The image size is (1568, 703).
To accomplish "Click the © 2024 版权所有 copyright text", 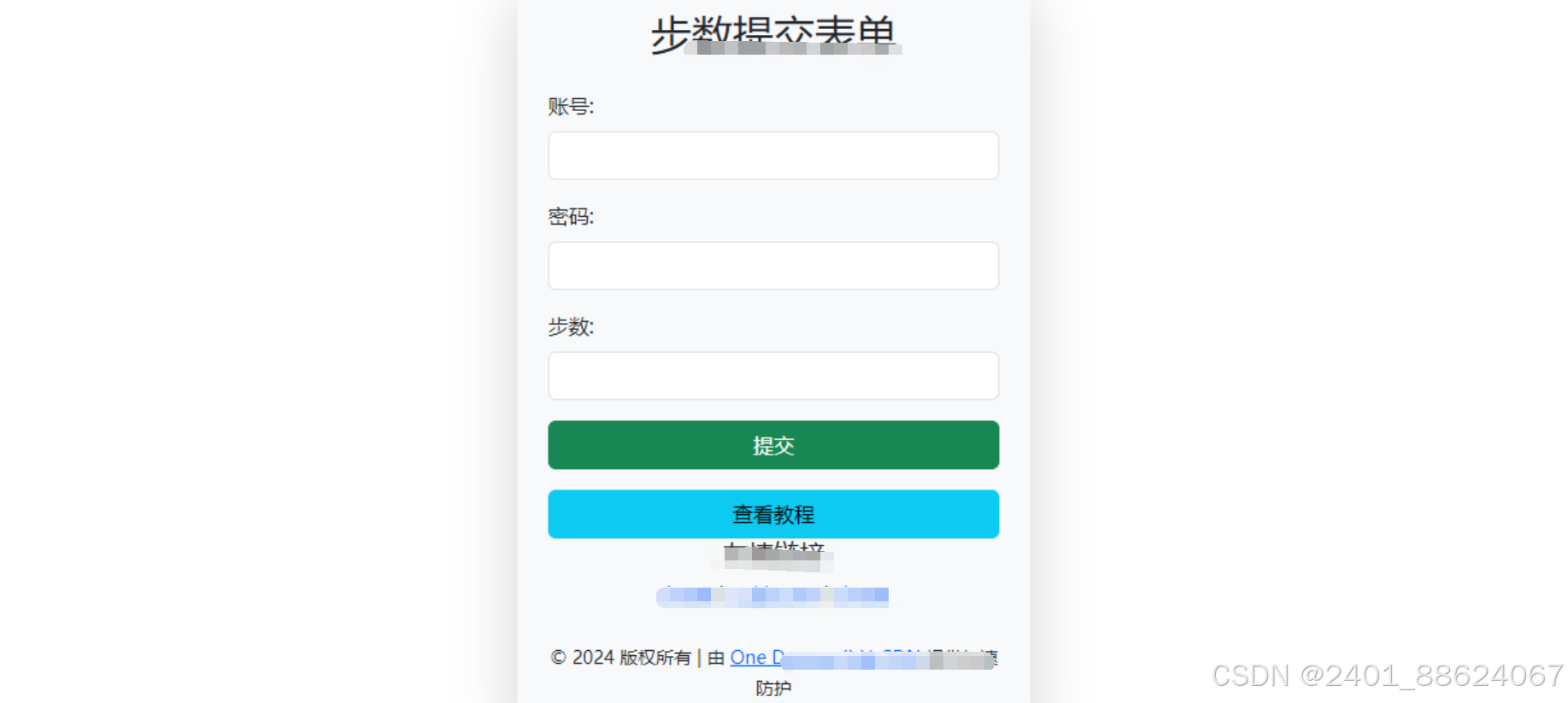I will point(621,658).
